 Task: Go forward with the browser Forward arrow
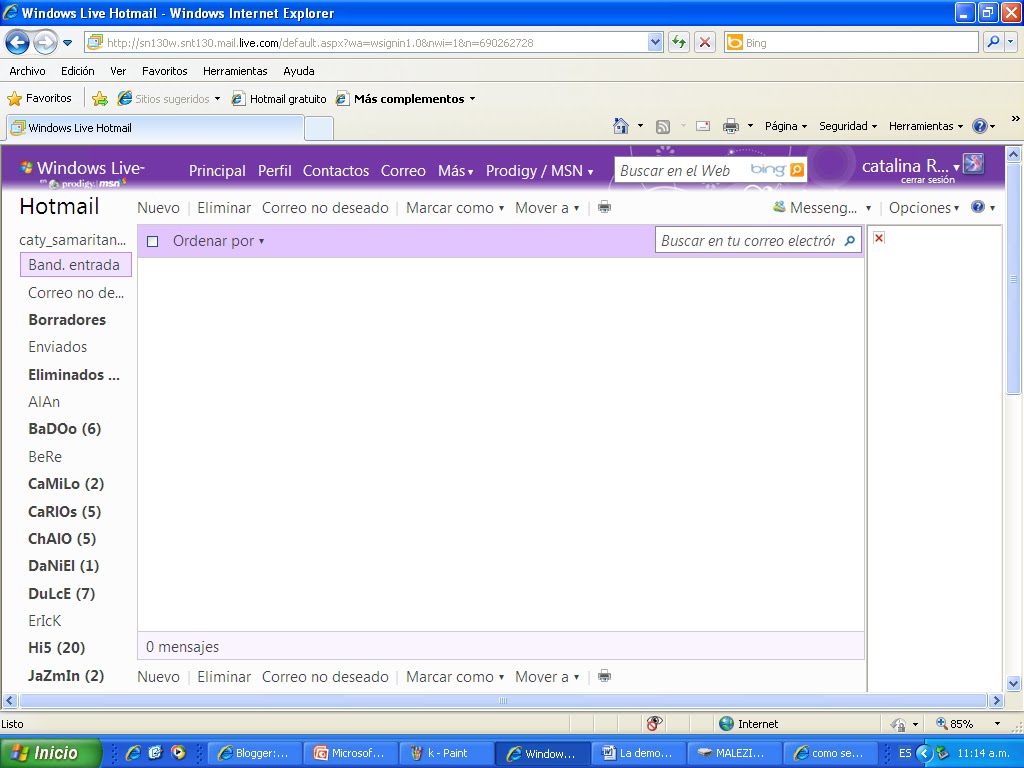coord(45,43)
